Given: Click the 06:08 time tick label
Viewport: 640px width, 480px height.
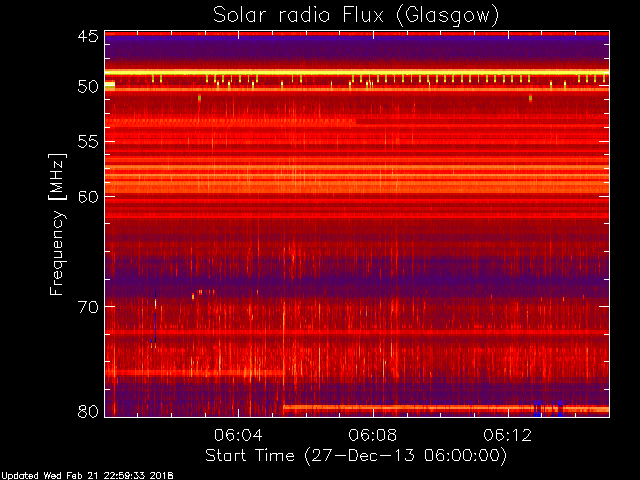Looking at the screenshot, I should [x=373, y=435].
